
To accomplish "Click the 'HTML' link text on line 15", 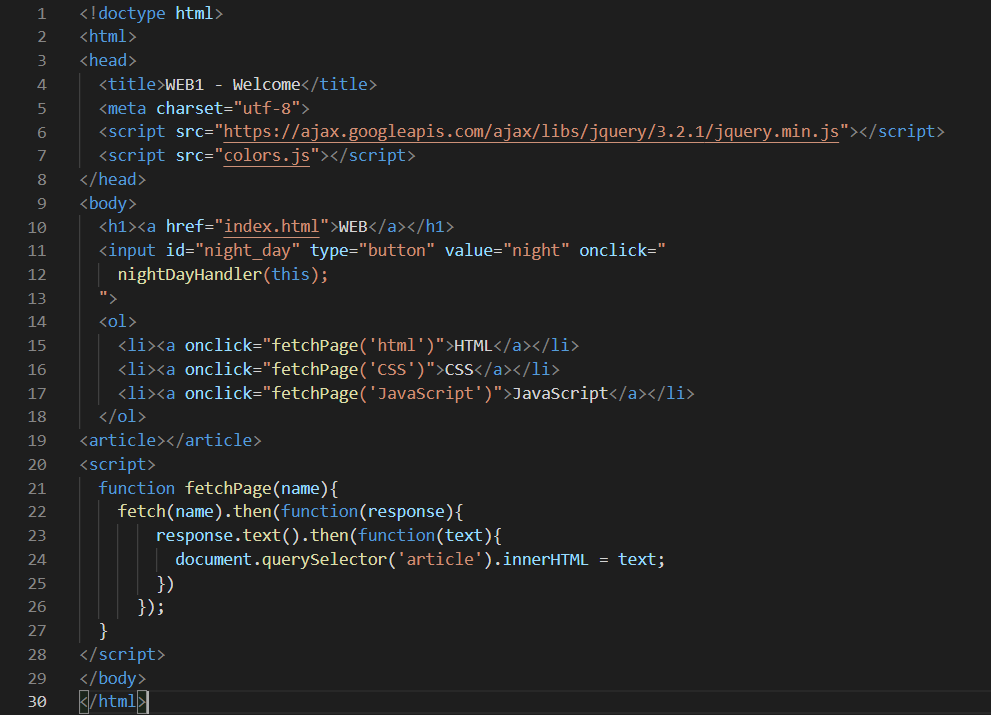I will pyautogui.click(x=473, y=346).
